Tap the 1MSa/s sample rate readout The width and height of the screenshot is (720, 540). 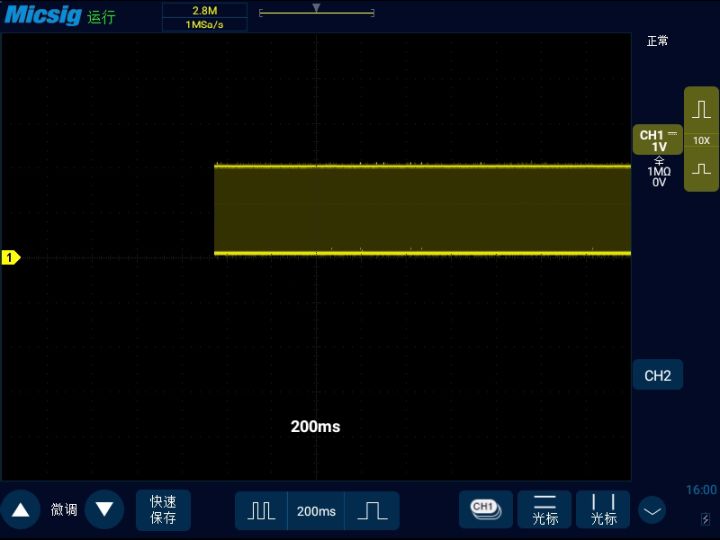point(205,24)
